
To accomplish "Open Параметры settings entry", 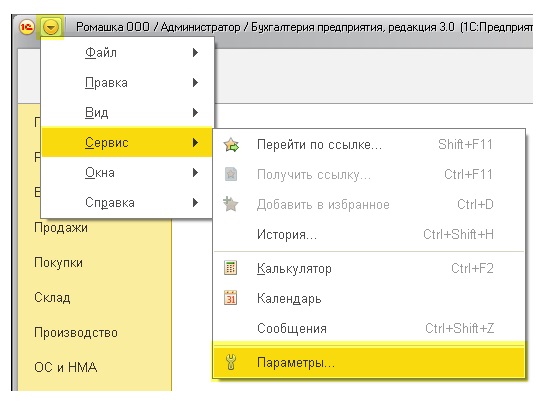I will 369,363.
